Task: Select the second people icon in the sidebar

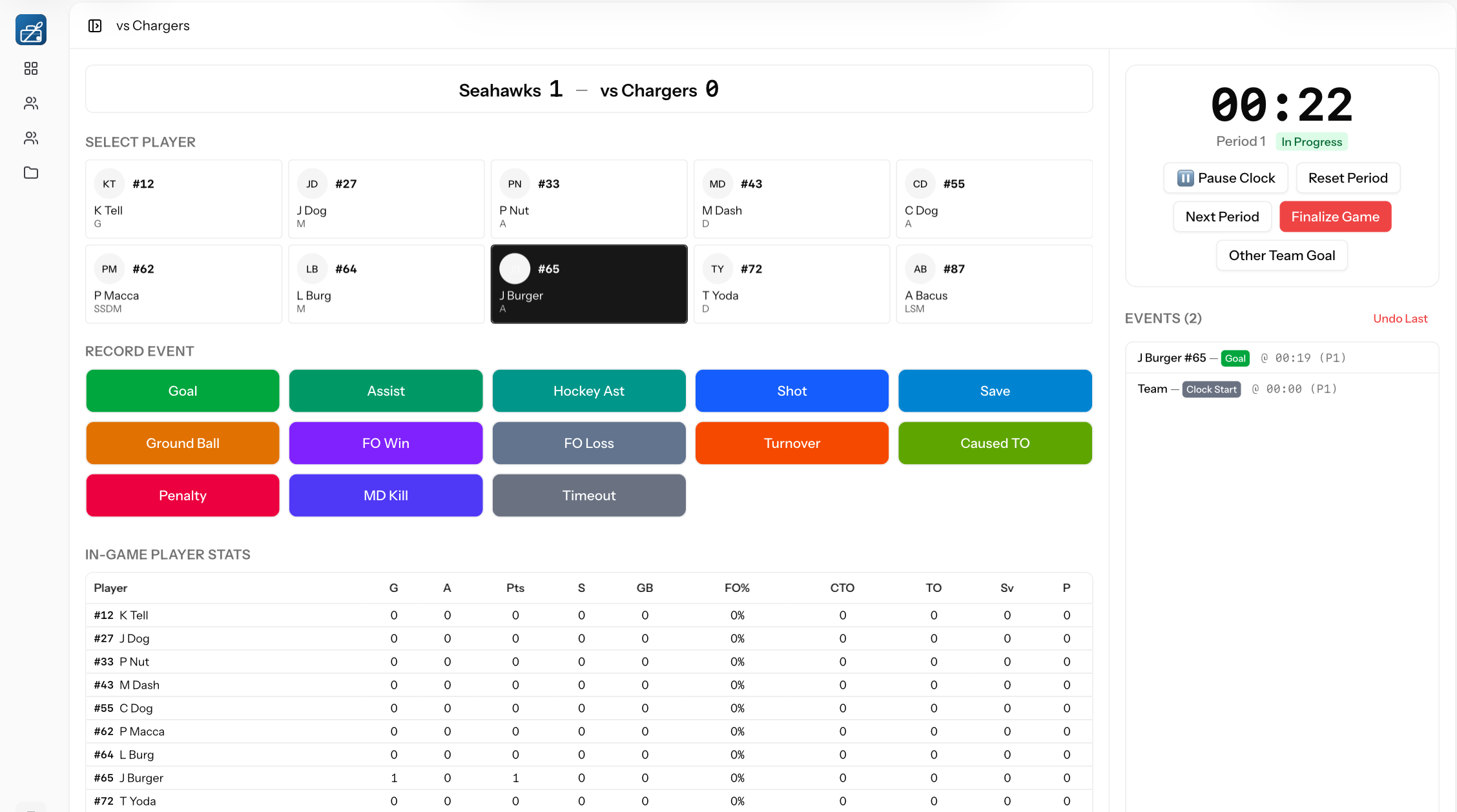Action: coord(30,138)
